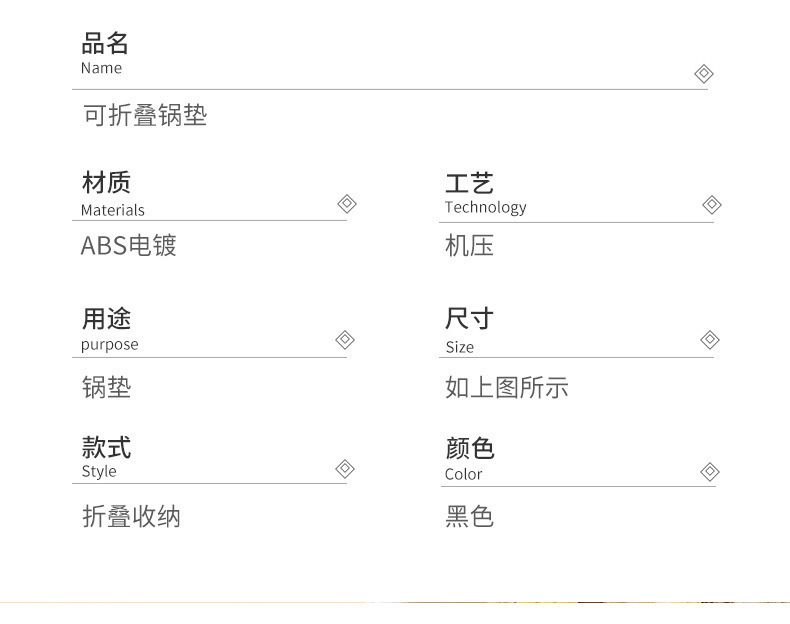Click the 折叠收纳 style value

131,517
